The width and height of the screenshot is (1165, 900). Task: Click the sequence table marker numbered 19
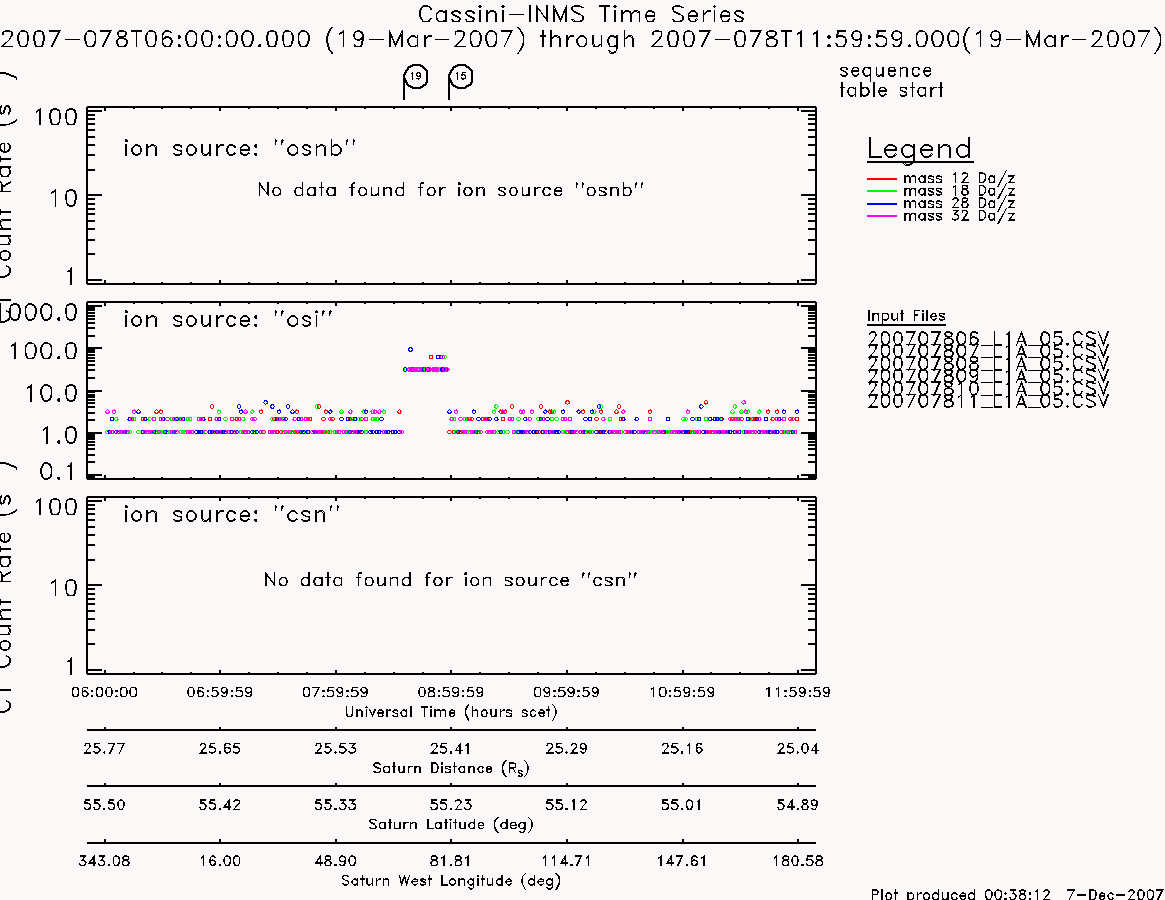click(x=416, y=77)
